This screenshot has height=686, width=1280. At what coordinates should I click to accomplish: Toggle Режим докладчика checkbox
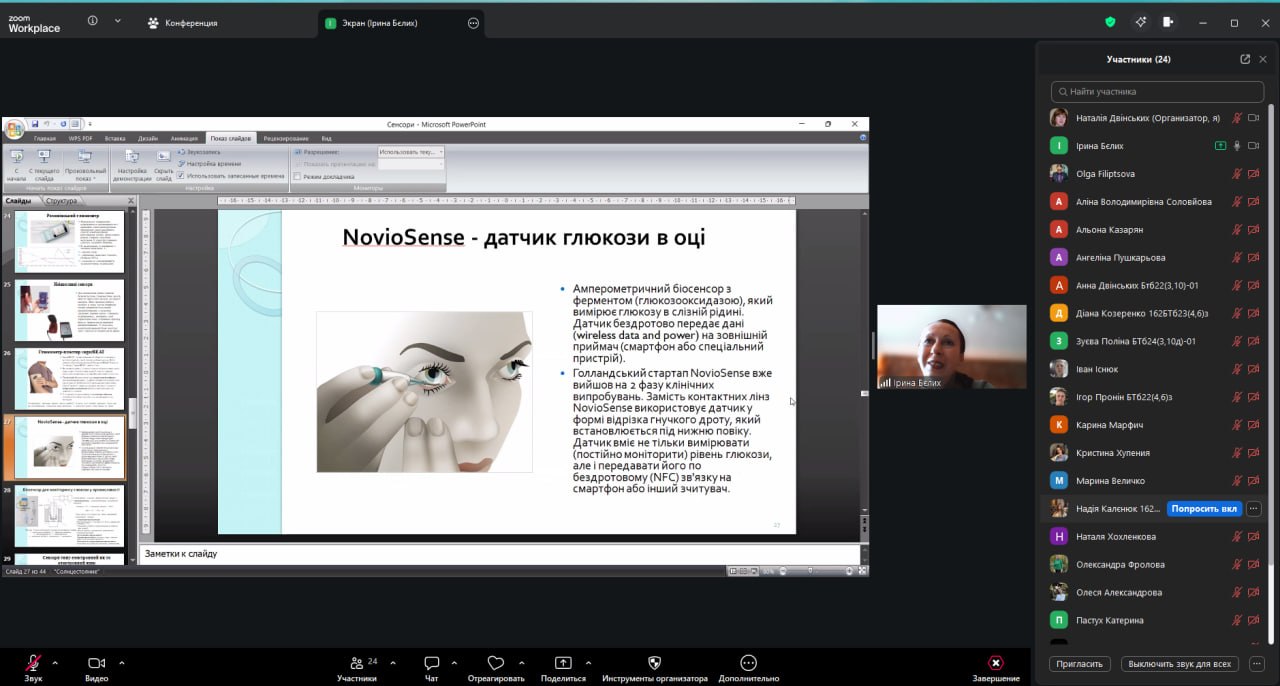click(297, 176)
